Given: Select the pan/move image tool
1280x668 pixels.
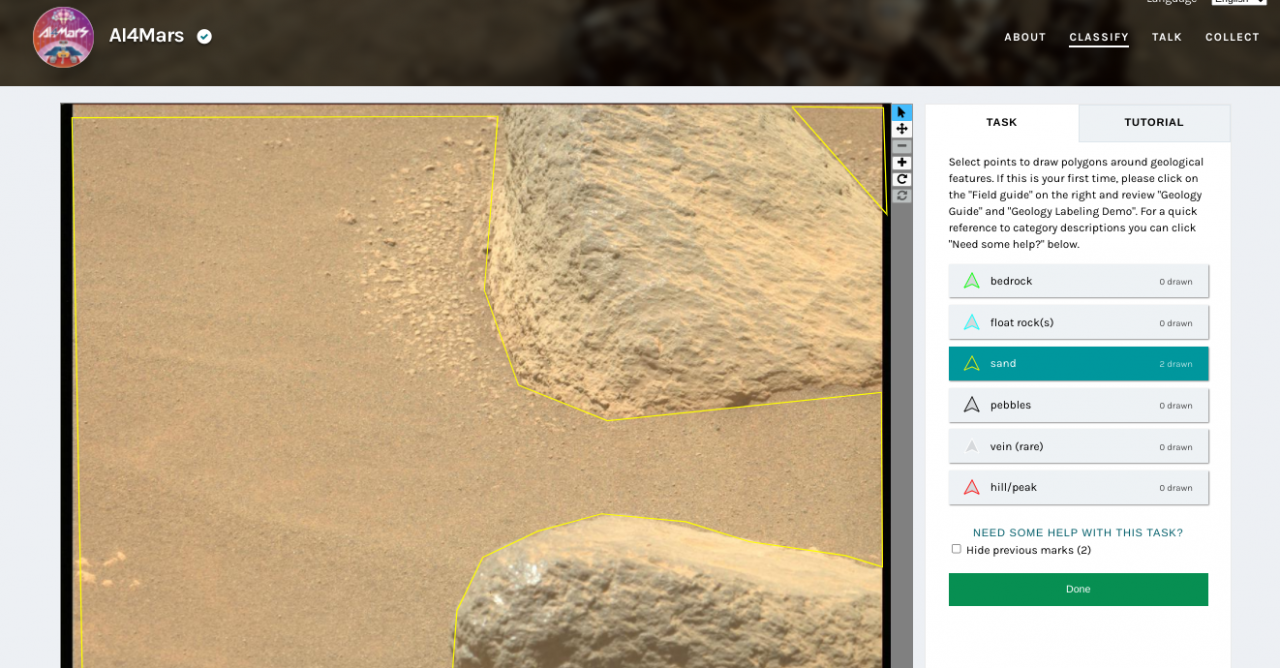Looking at the screenshot, I should click(902, 129).
